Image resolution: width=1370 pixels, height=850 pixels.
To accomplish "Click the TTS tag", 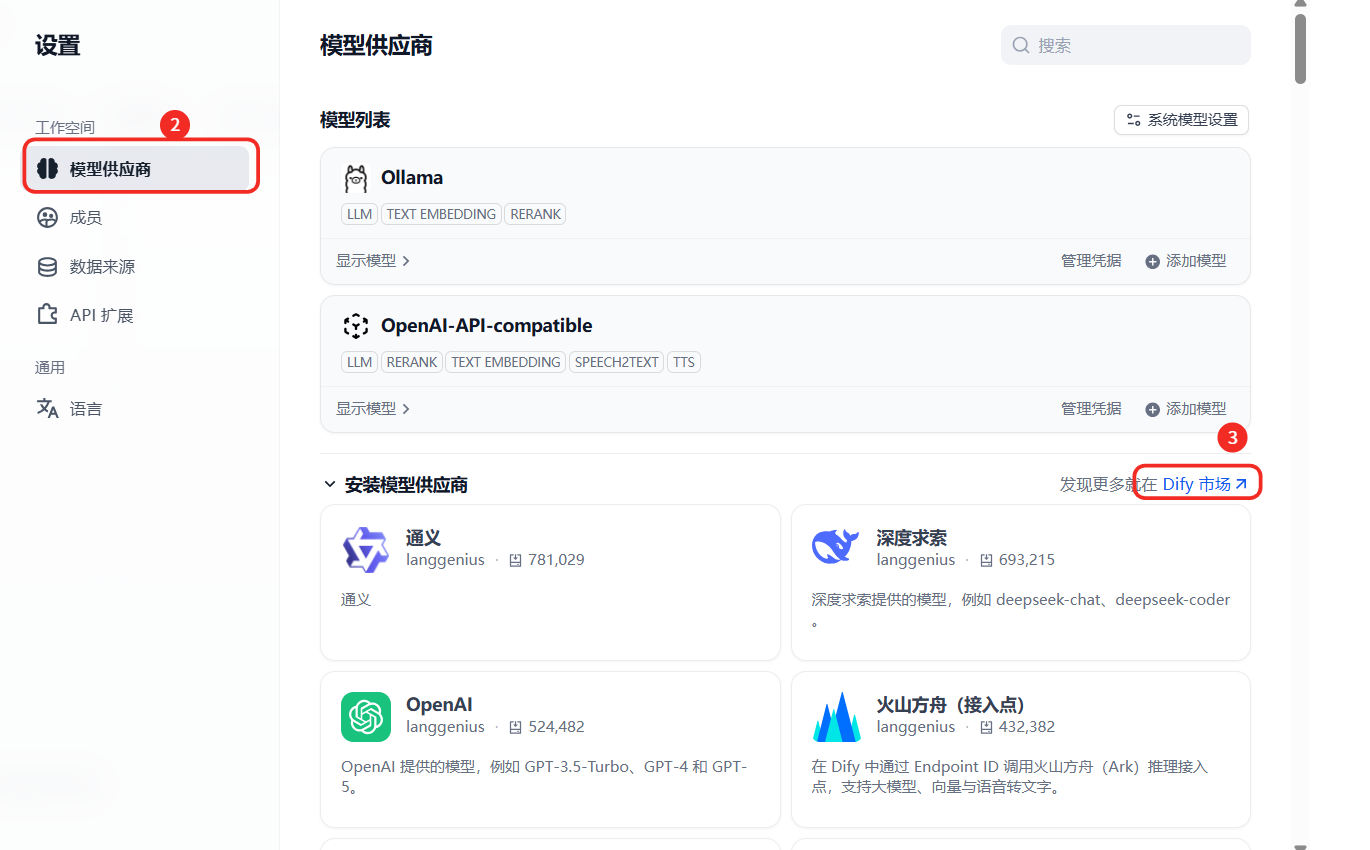I will tap(684, 362).
